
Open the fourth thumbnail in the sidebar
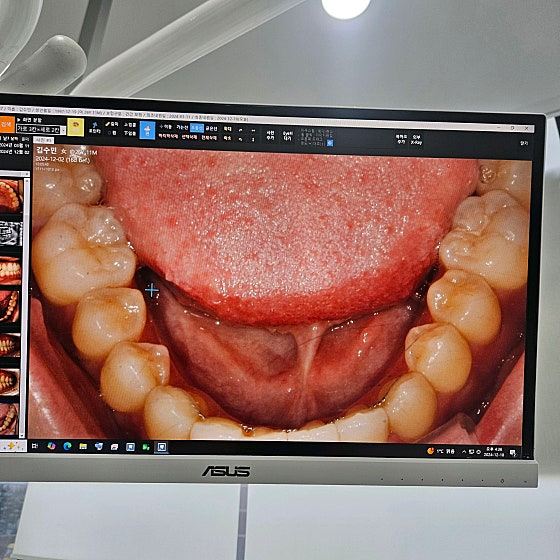10,307
